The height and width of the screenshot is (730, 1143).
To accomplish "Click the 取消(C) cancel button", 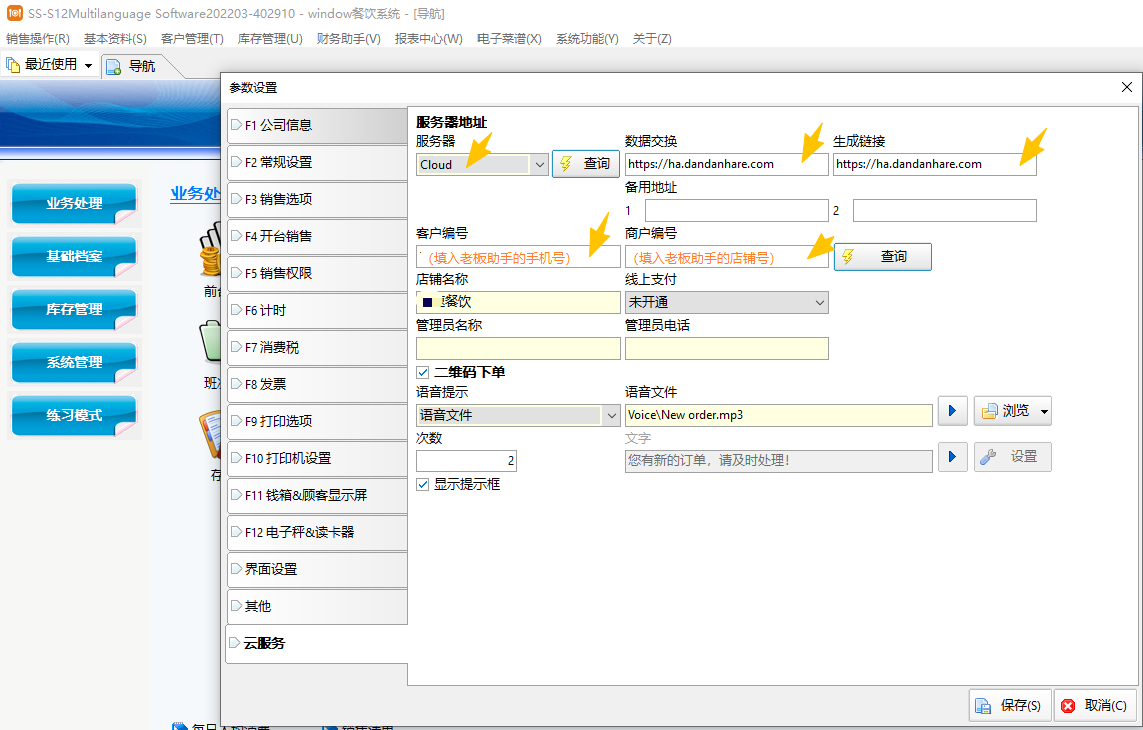I will point(1094,705).
